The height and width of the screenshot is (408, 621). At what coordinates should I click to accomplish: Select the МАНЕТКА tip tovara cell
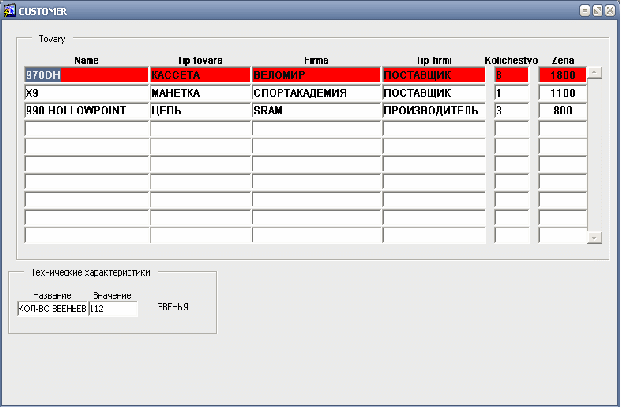click(x=200, y=93)
